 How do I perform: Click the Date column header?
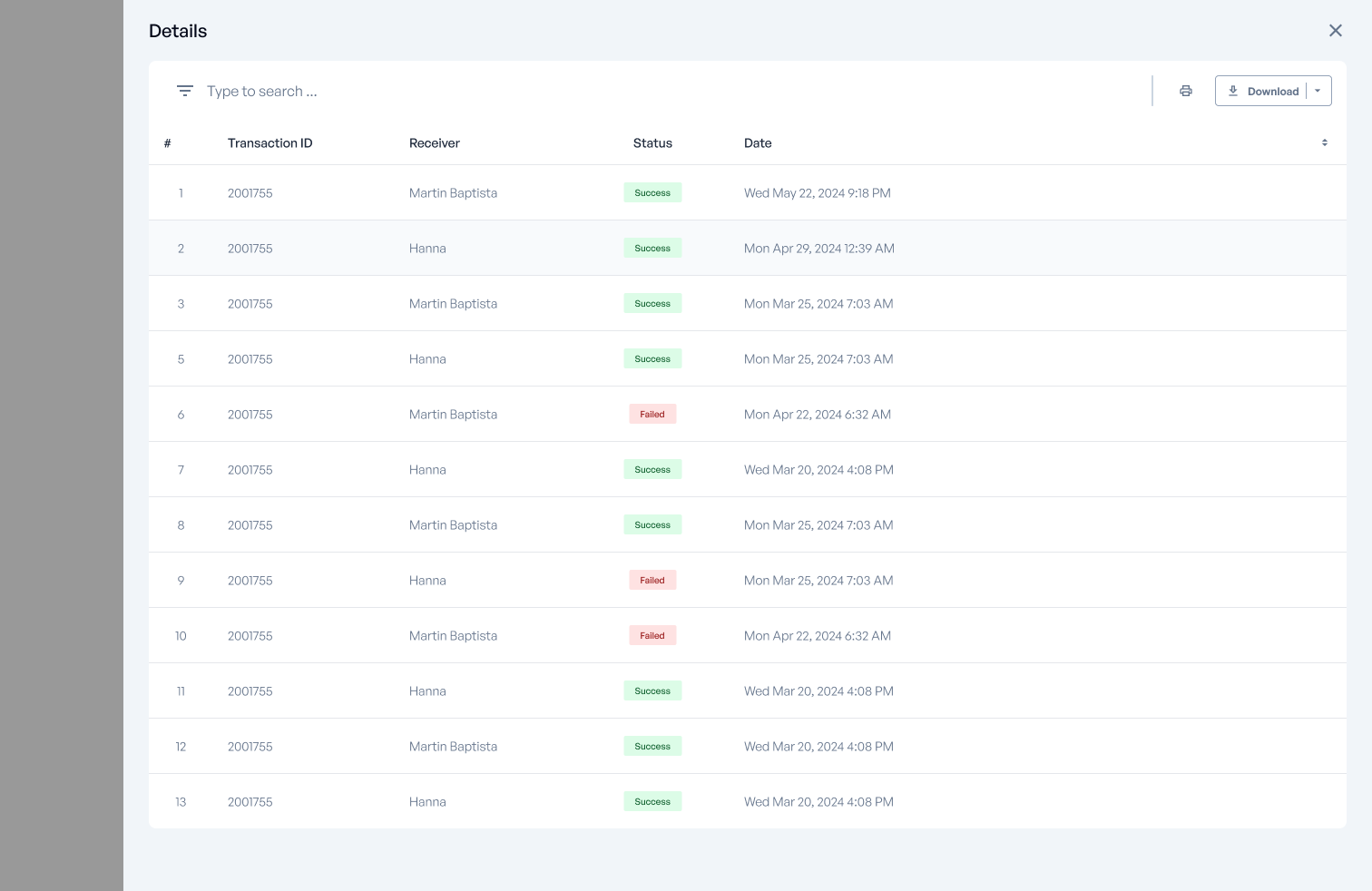coord(758,143)
